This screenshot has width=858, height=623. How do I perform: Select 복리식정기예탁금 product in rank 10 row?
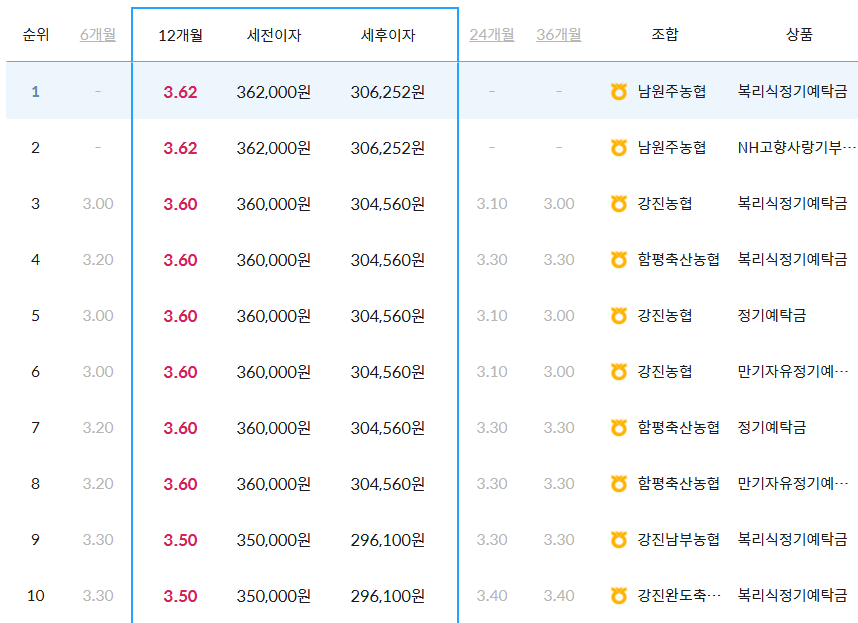[x=792, y=595]
